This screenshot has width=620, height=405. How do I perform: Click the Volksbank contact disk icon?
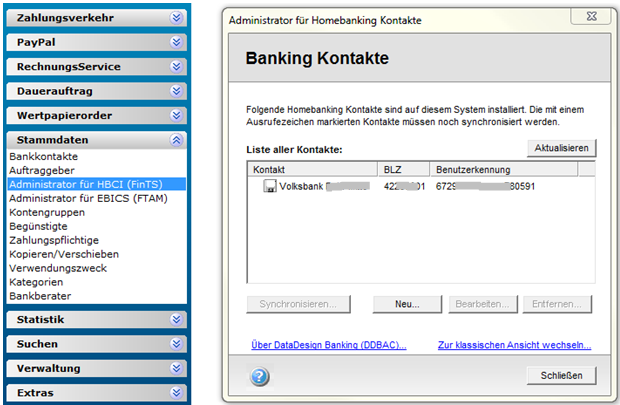click(x=270, y=186)
